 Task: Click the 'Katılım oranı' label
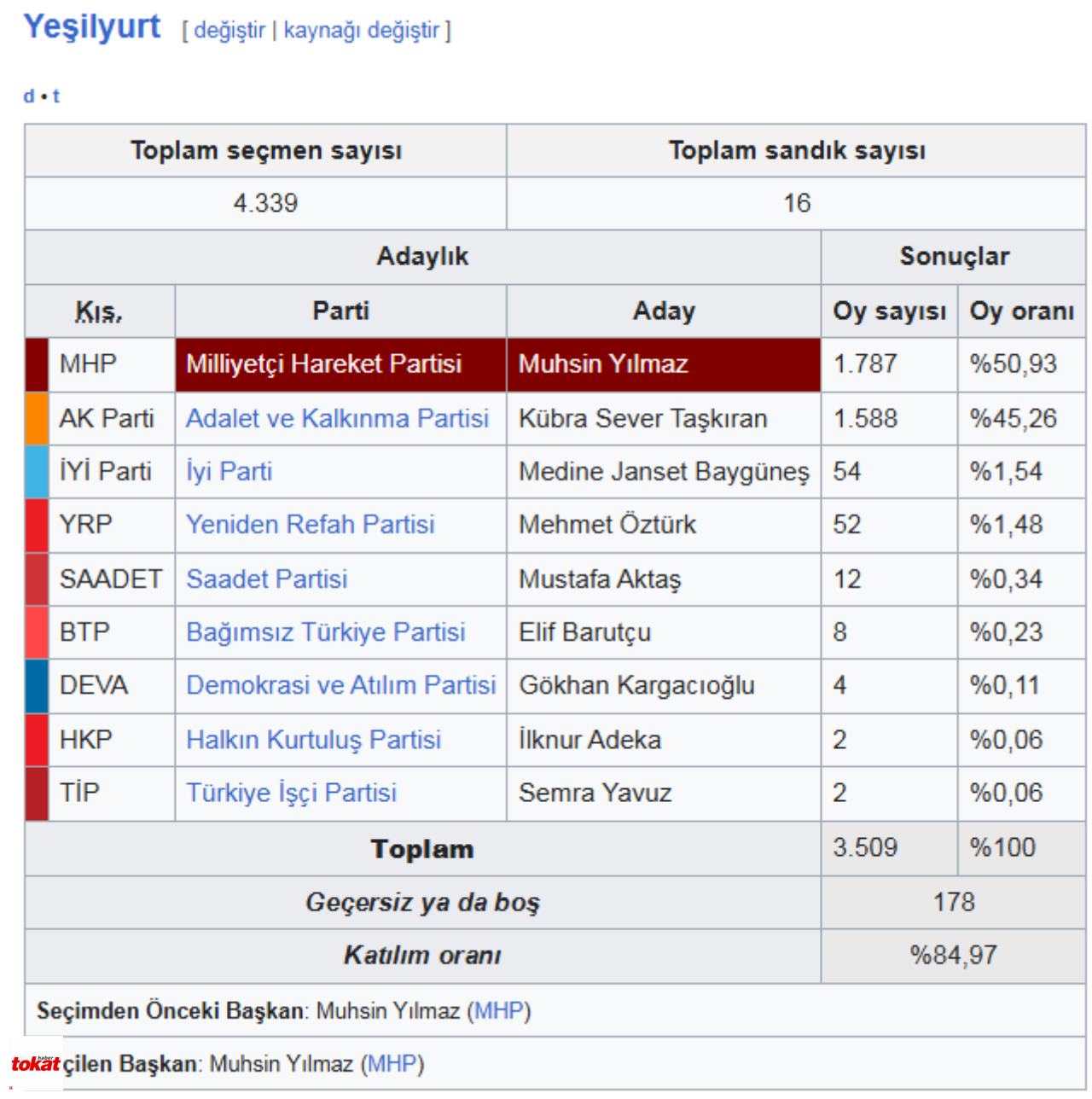(x=422, y=955)
